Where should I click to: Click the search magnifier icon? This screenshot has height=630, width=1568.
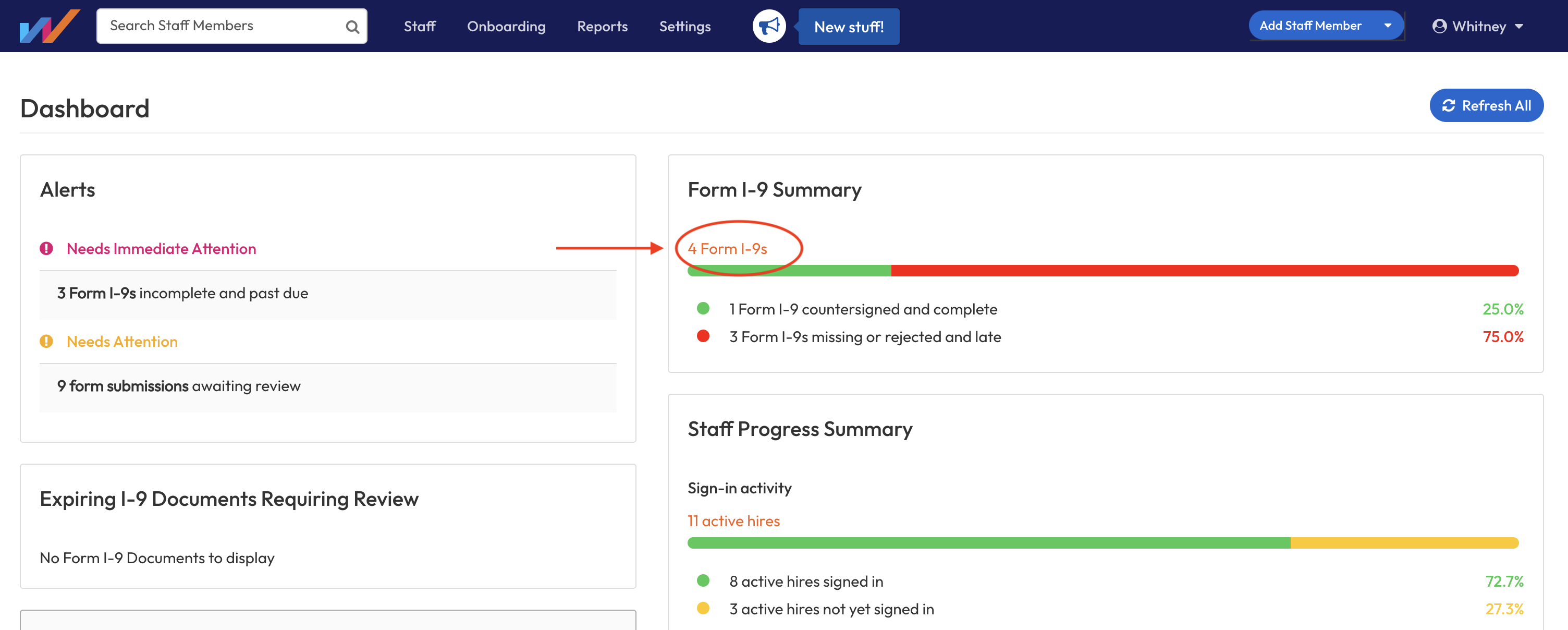[352, 27]
